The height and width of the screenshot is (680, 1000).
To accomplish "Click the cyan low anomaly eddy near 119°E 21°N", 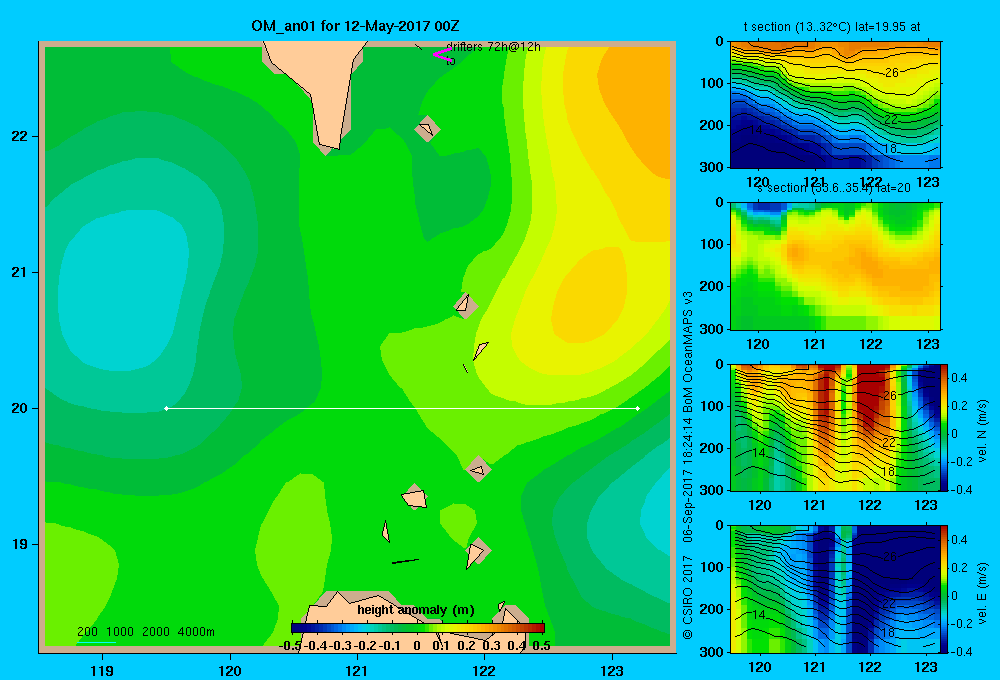I will click(124, 290).
